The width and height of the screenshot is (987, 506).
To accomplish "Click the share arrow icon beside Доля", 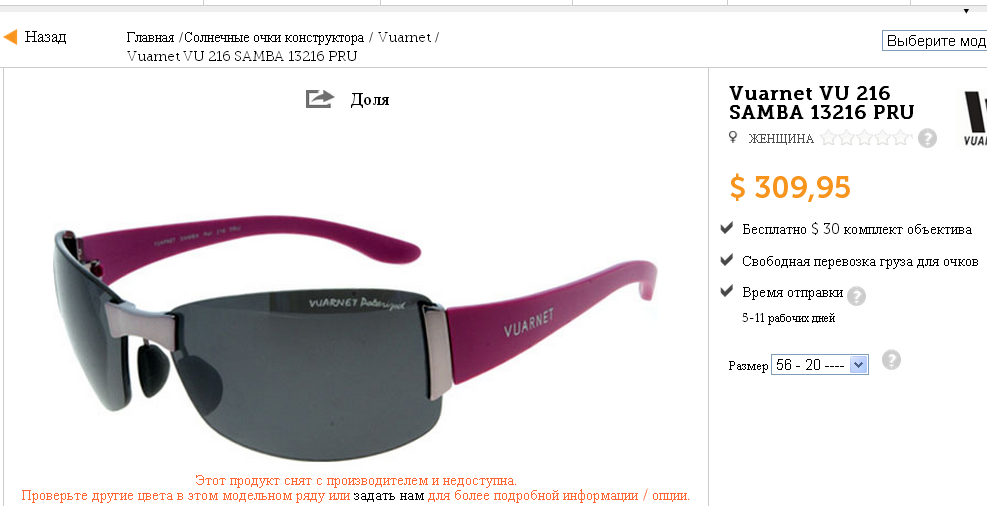I will pos(320,99).
